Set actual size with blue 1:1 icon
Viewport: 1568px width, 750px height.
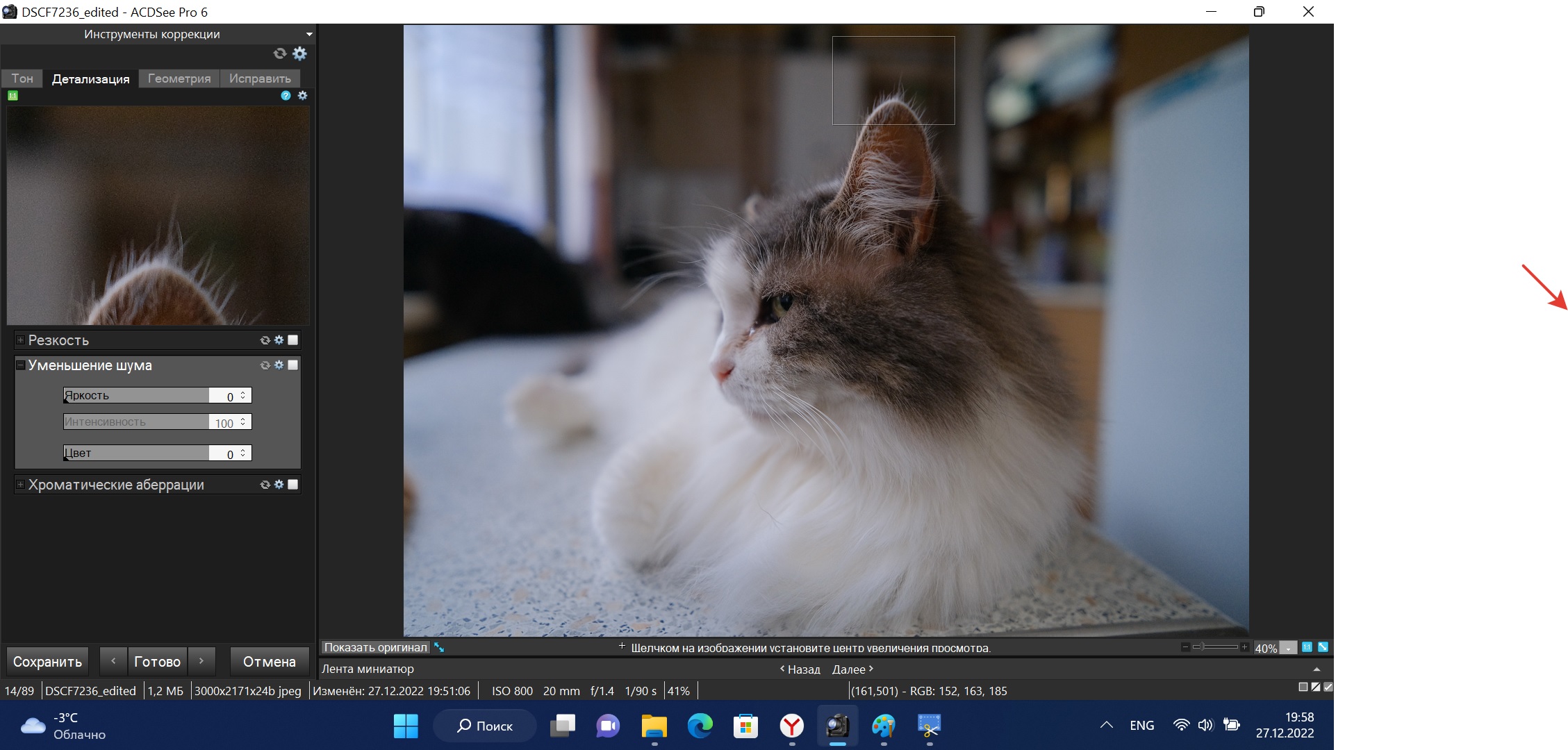(1307, 647)
